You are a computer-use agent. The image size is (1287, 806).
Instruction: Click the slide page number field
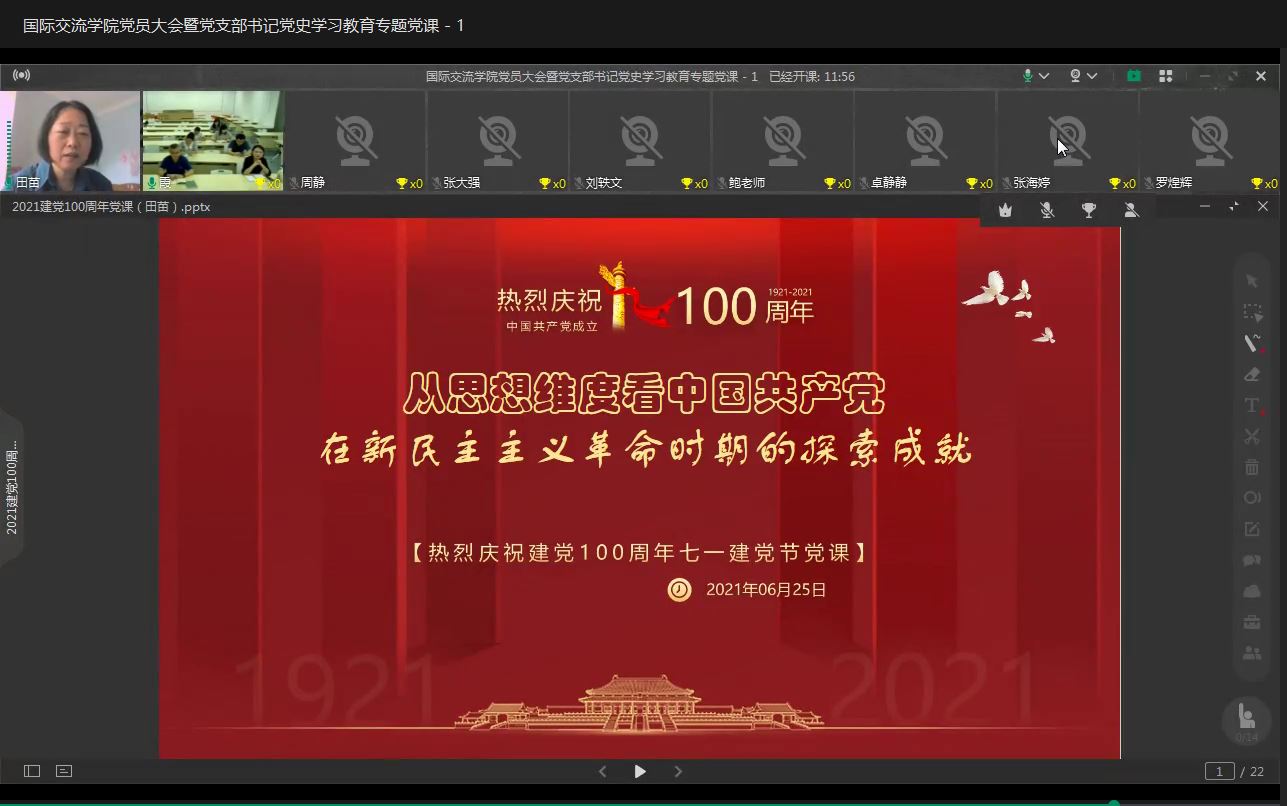point(1219,771)
